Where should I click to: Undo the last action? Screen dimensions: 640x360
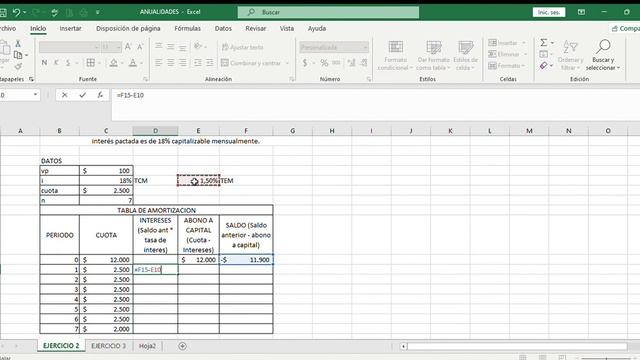point(16,12)
